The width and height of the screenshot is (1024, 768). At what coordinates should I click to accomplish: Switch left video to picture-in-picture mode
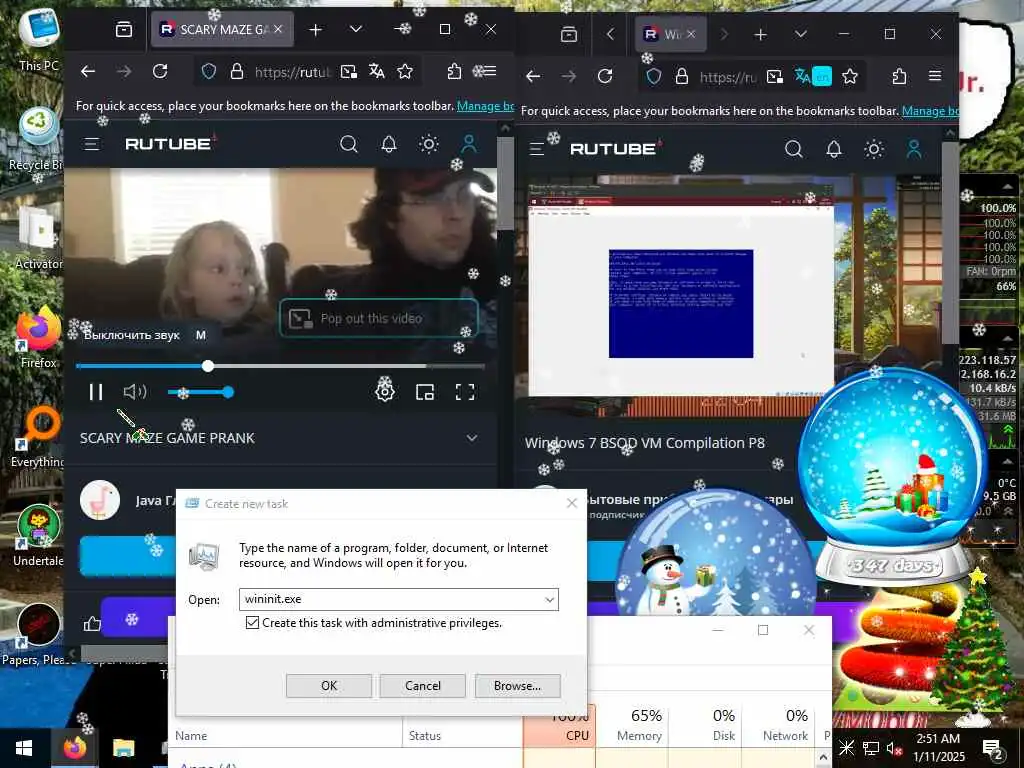(425, 392)
